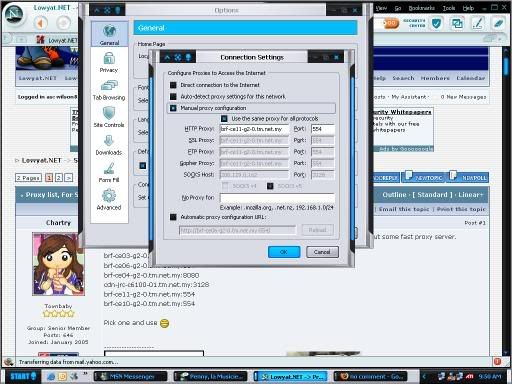The height and width of the screenshot is (384, 512).
Task: Toggle Use the same proxy for all protocols
Action: point(224,119)
